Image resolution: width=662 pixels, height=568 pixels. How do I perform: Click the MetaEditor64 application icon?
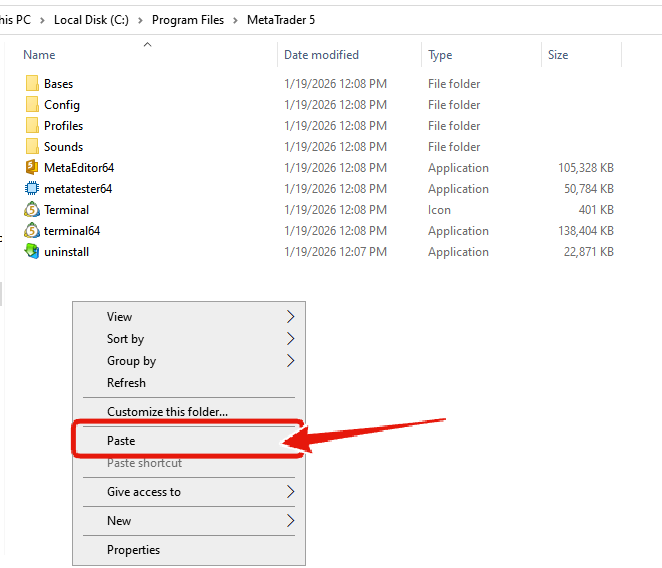click(32, 168)
